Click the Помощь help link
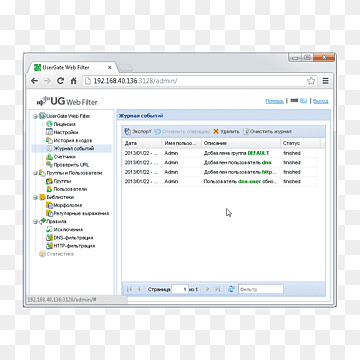Screen dimensions: 360x360 [x=275, y=101]
